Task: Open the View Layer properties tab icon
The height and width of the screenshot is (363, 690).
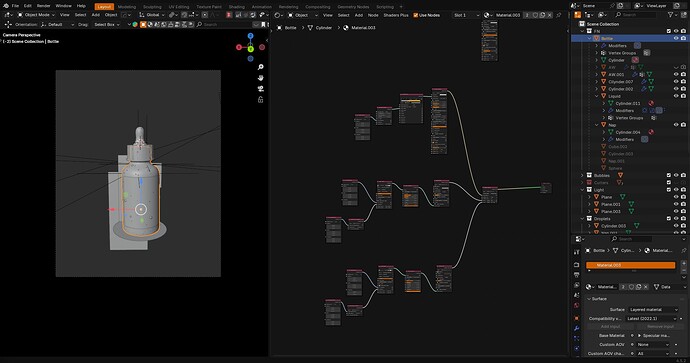Action: (x=576, y=285)
